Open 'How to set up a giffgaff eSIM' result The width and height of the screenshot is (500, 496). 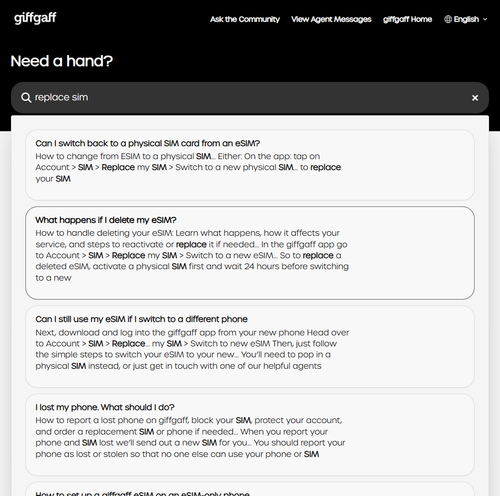250,489
